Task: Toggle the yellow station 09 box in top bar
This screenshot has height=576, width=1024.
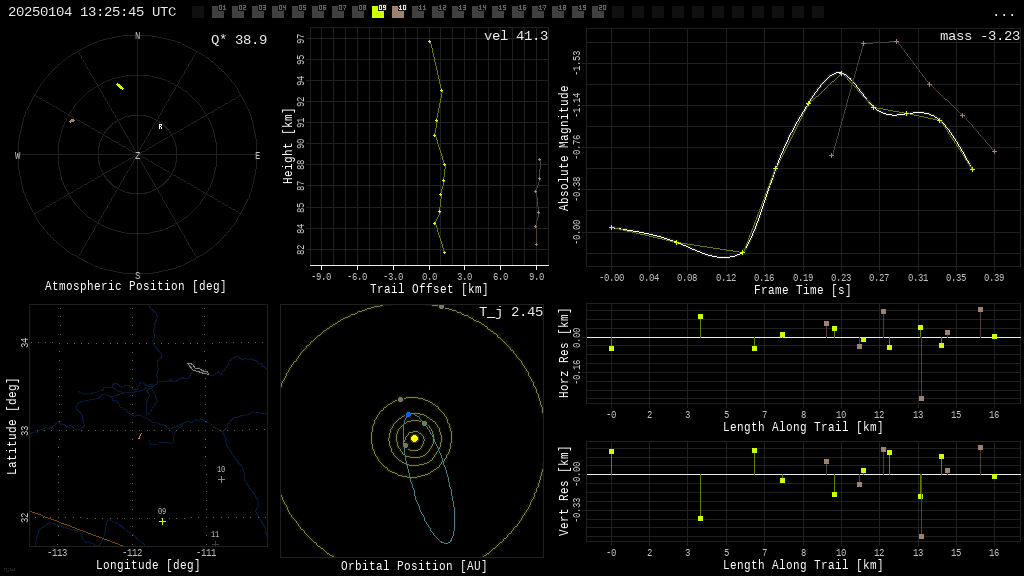Action: [x=378, y=12]
